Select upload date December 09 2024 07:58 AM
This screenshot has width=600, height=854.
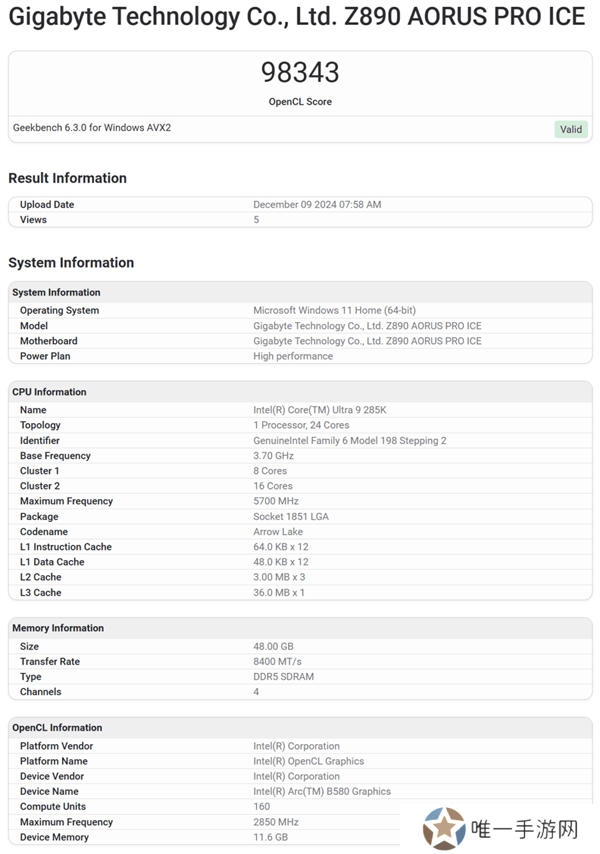click(x=317, y=205)
